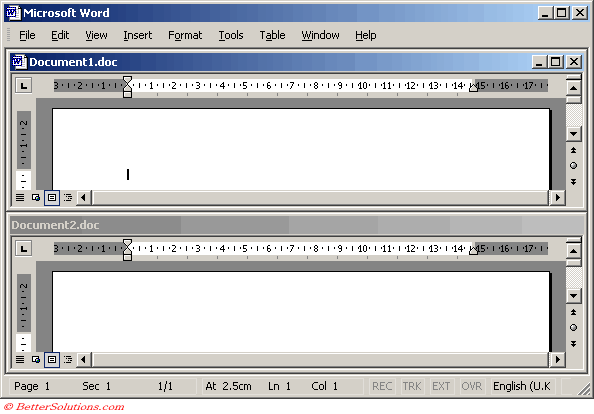Open Document1 window control menu icon
594x414 pixels.
pos(19,62)
